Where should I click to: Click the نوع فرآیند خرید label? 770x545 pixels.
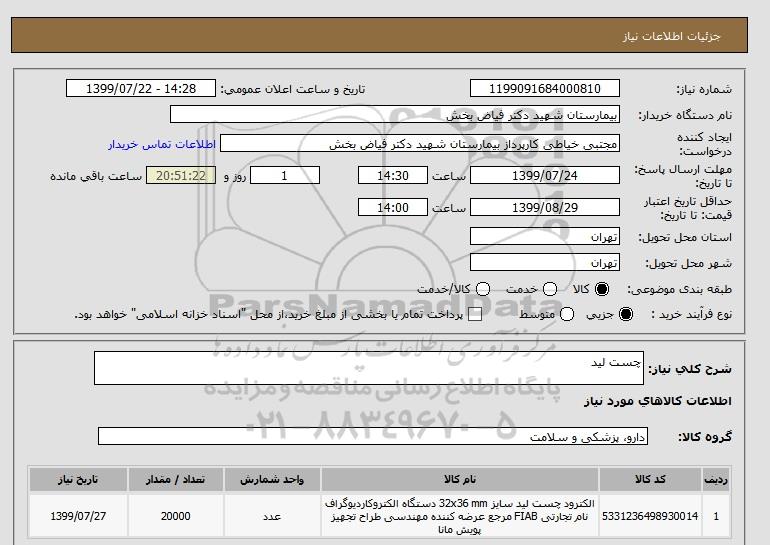[x=691, y=314]
